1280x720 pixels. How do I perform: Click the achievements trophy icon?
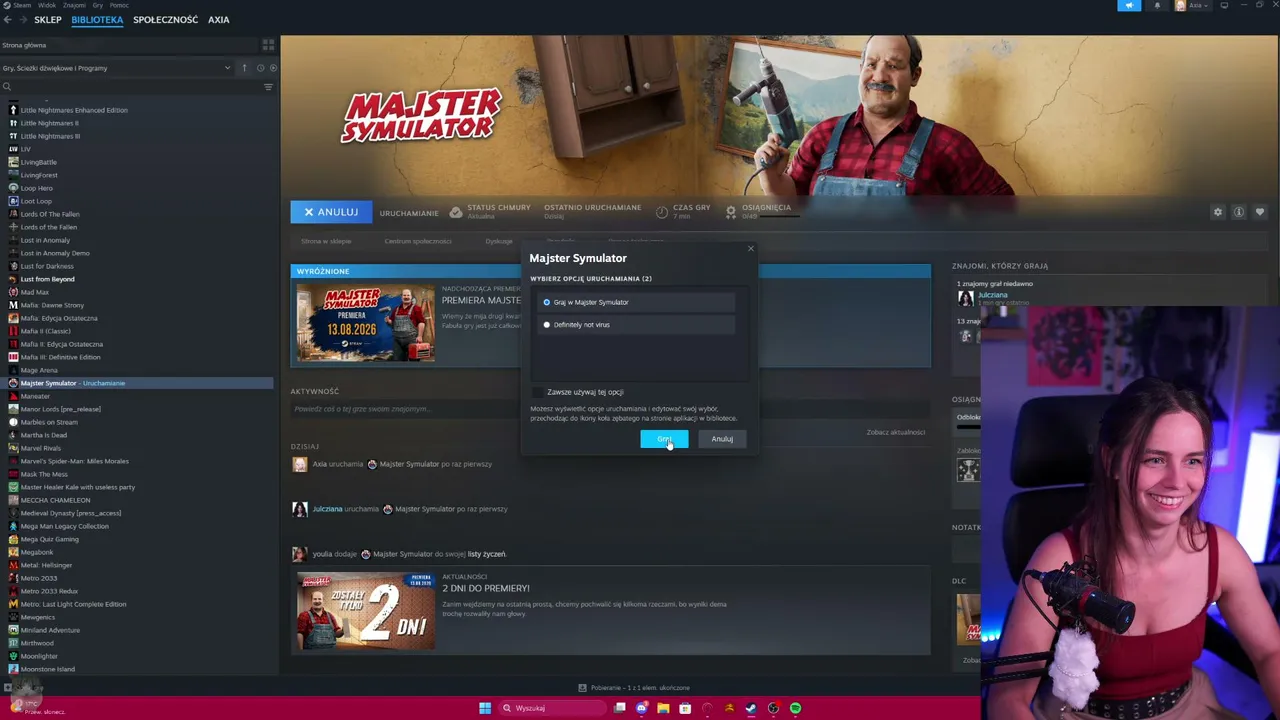(x=731, y=212)
